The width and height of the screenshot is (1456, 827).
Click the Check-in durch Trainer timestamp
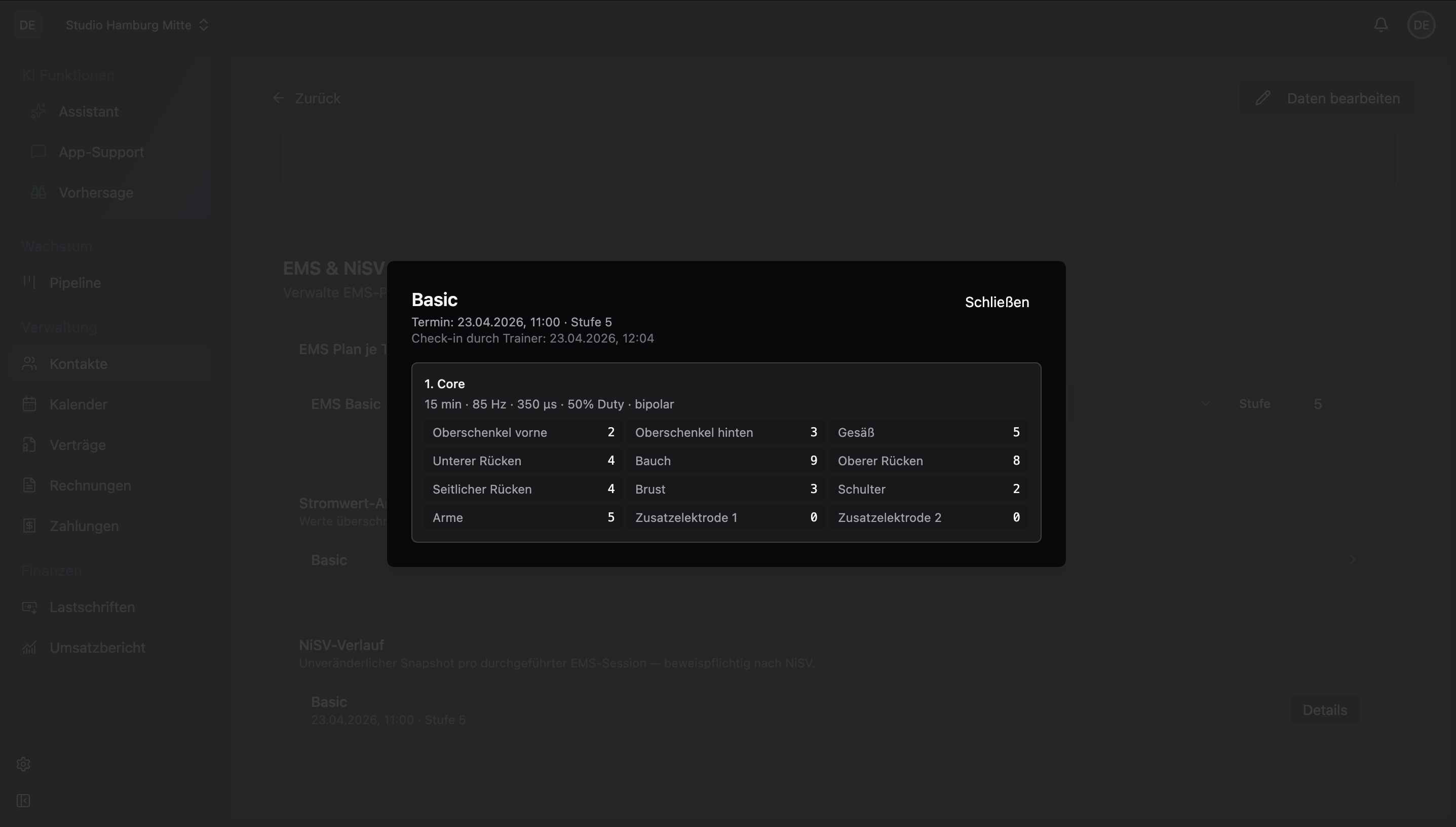(x=532, y=339)
